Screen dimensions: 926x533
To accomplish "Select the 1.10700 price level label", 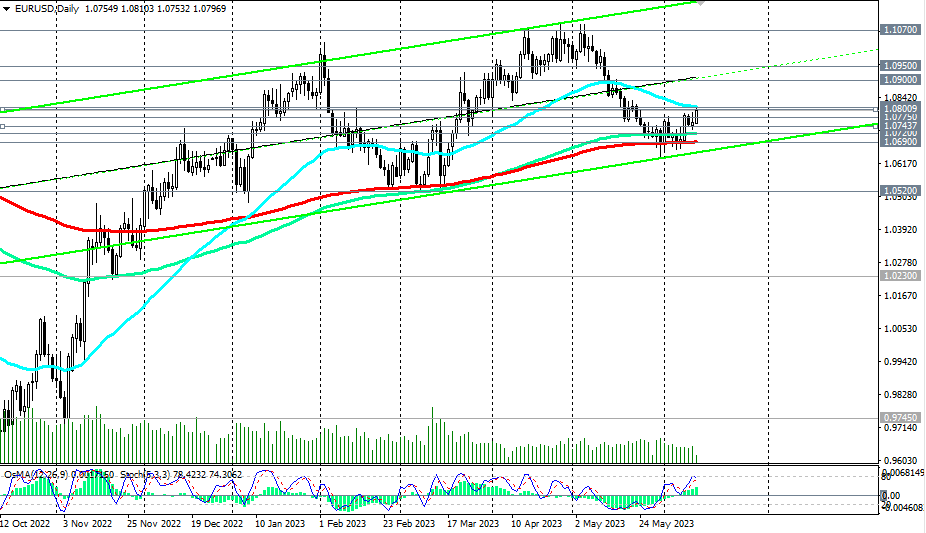I will click(901, 30).
